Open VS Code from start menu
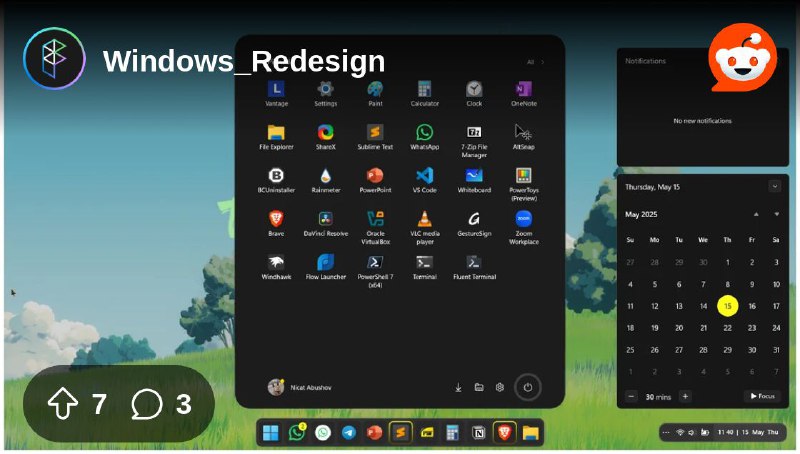This screenshot has height=454, width=800. coord(424,181)
